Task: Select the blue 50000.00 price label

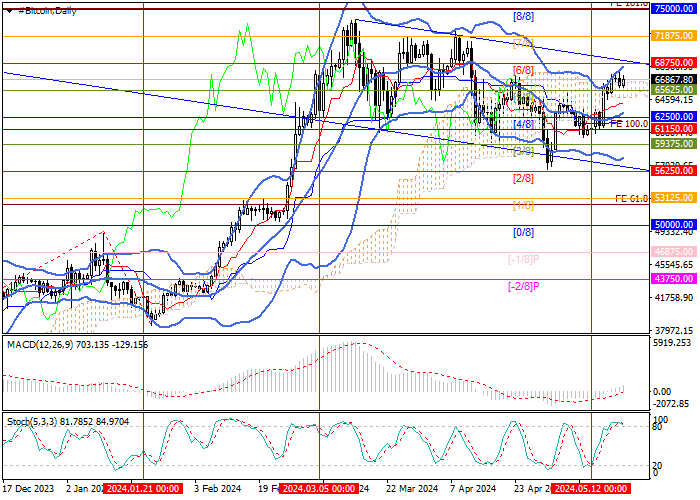Action: coord(673,226)
